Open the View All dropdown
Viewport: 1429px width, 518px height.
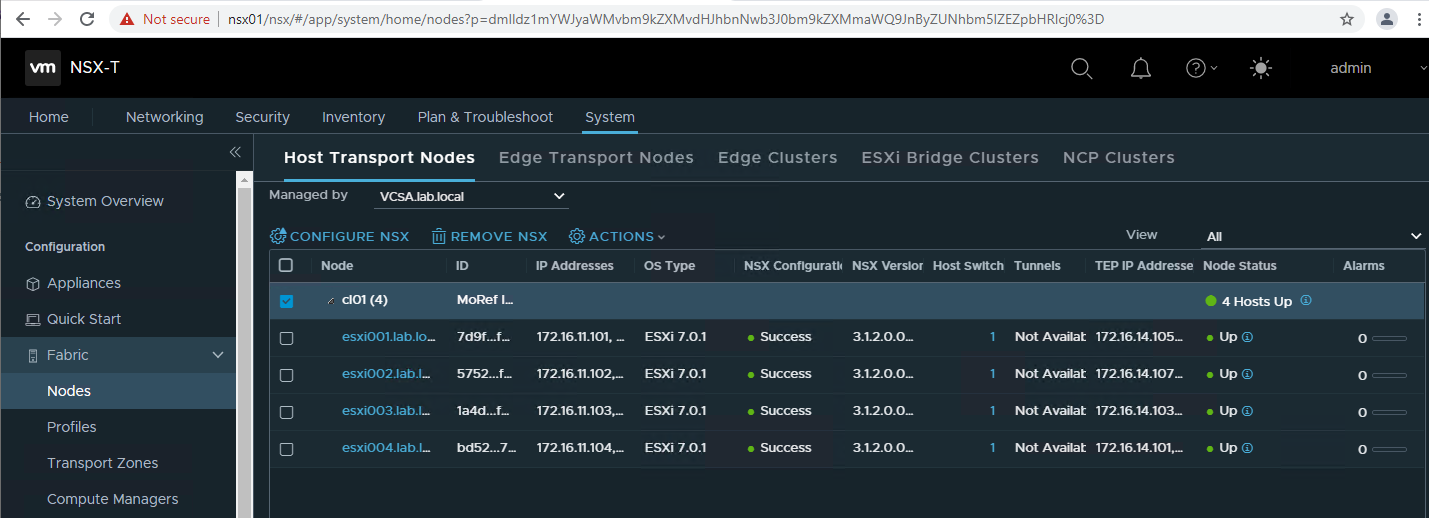(x=1313, y=236)
